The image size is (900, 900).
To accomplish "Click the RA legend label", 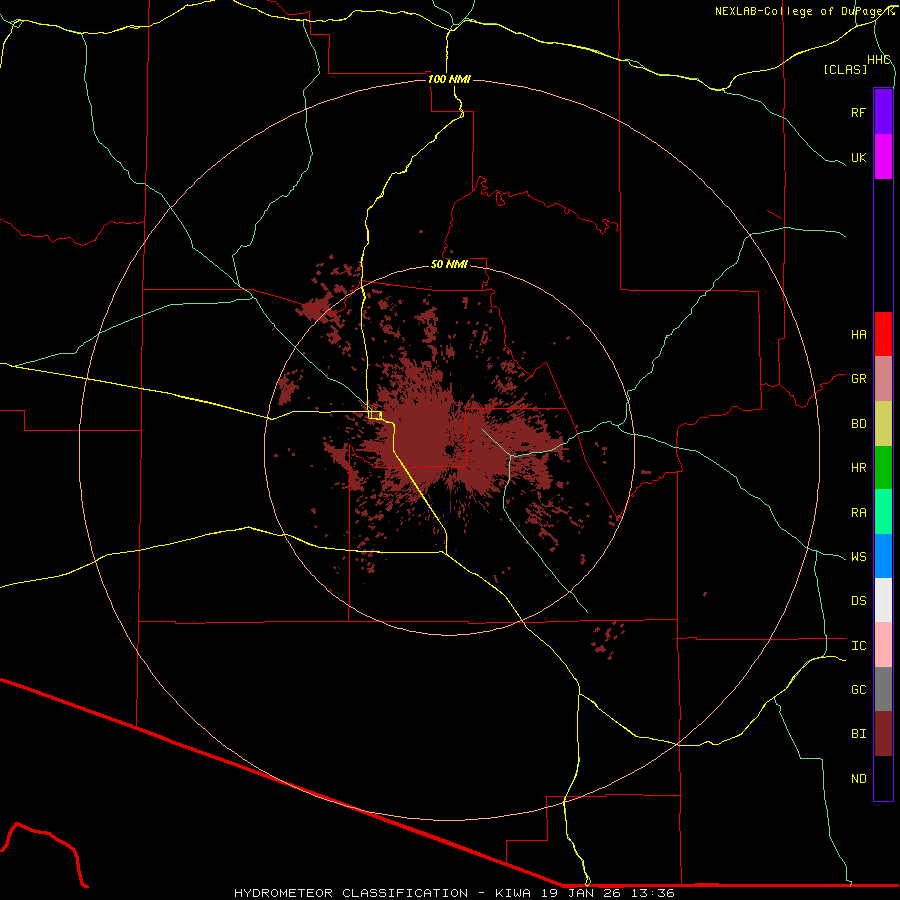I will click(858, 513).
